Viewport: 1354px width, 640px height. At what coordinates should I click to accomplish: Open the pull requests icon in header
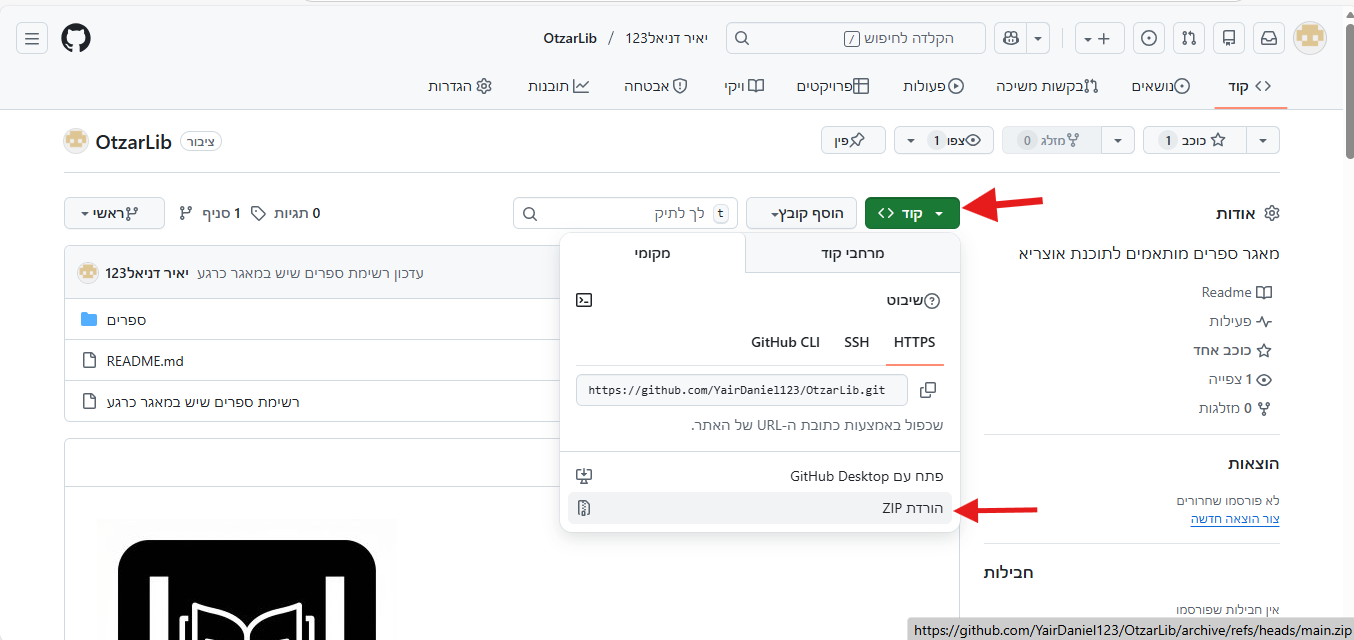tap(1188, 39)
